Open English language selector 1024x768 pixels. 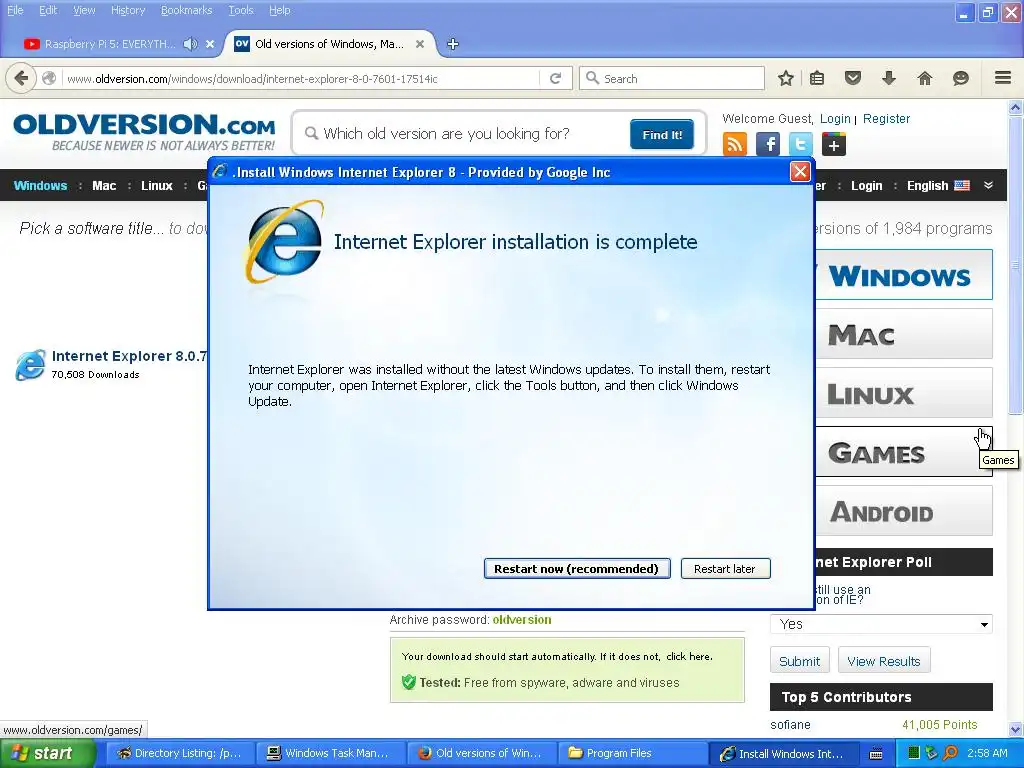click(938, 185)
